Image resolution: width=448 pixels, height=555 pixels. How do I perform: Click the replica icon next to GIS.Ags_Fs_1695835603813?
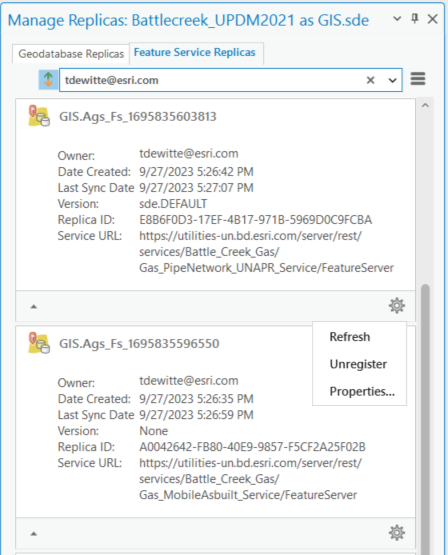39,116
